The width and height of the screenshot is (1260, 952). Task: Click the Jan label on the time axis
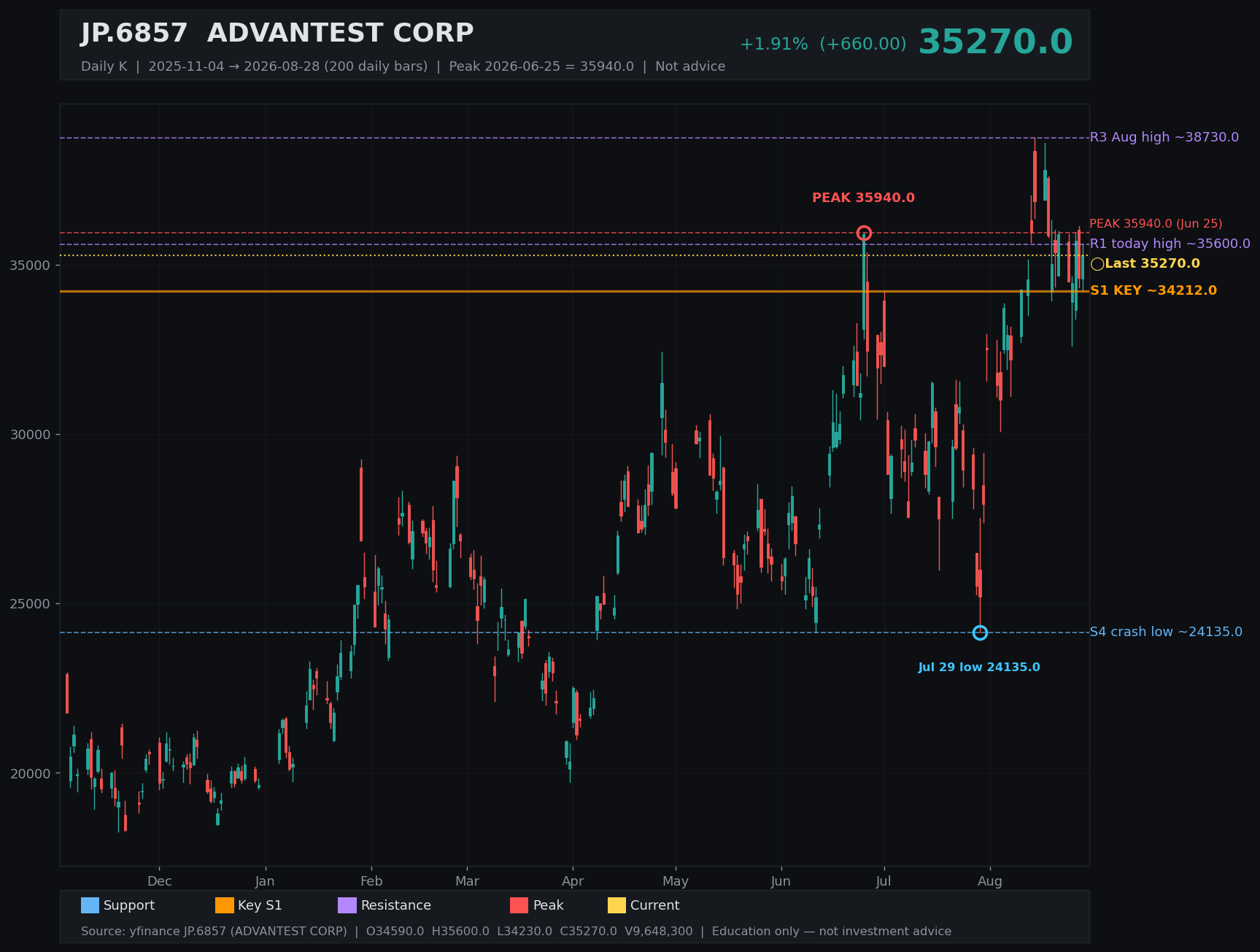[265, 881]
